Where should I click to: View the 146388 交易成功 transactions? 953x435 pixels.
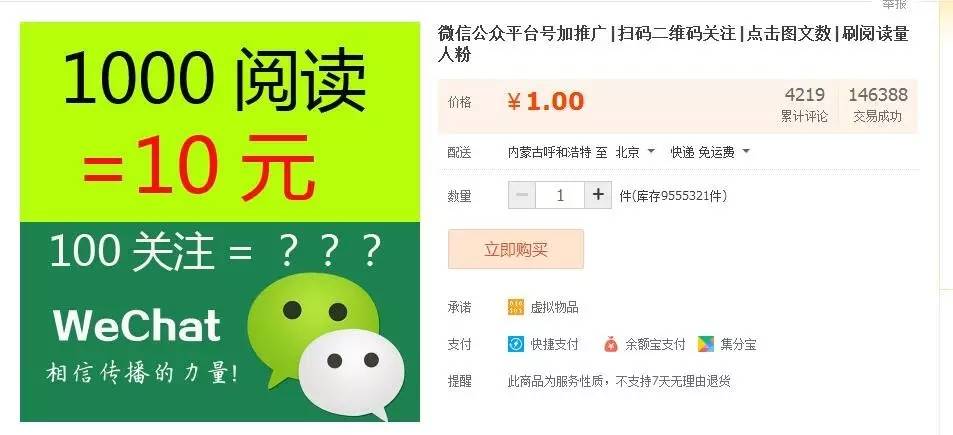pos(878,104)
